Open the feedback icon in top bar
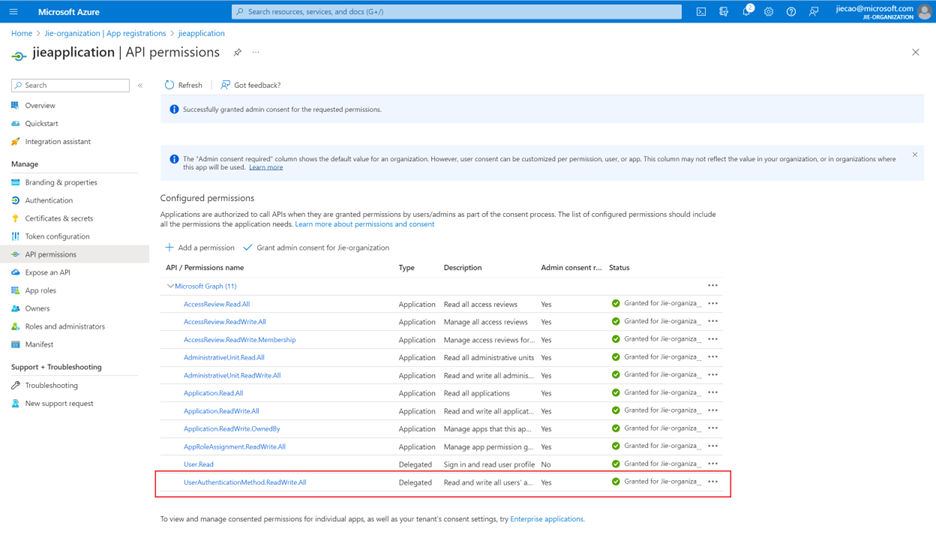The width and height of the screenshot is (936, 544). (814, 11)
